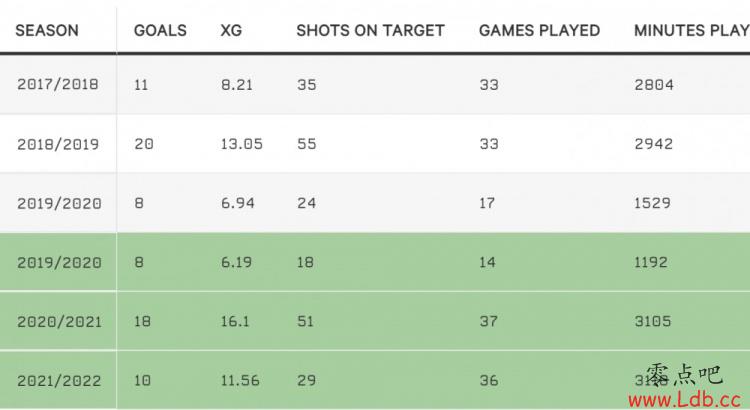Select the 2942 minutes value
This screenshot has height=410, width=750.
[x=653, y=144]
